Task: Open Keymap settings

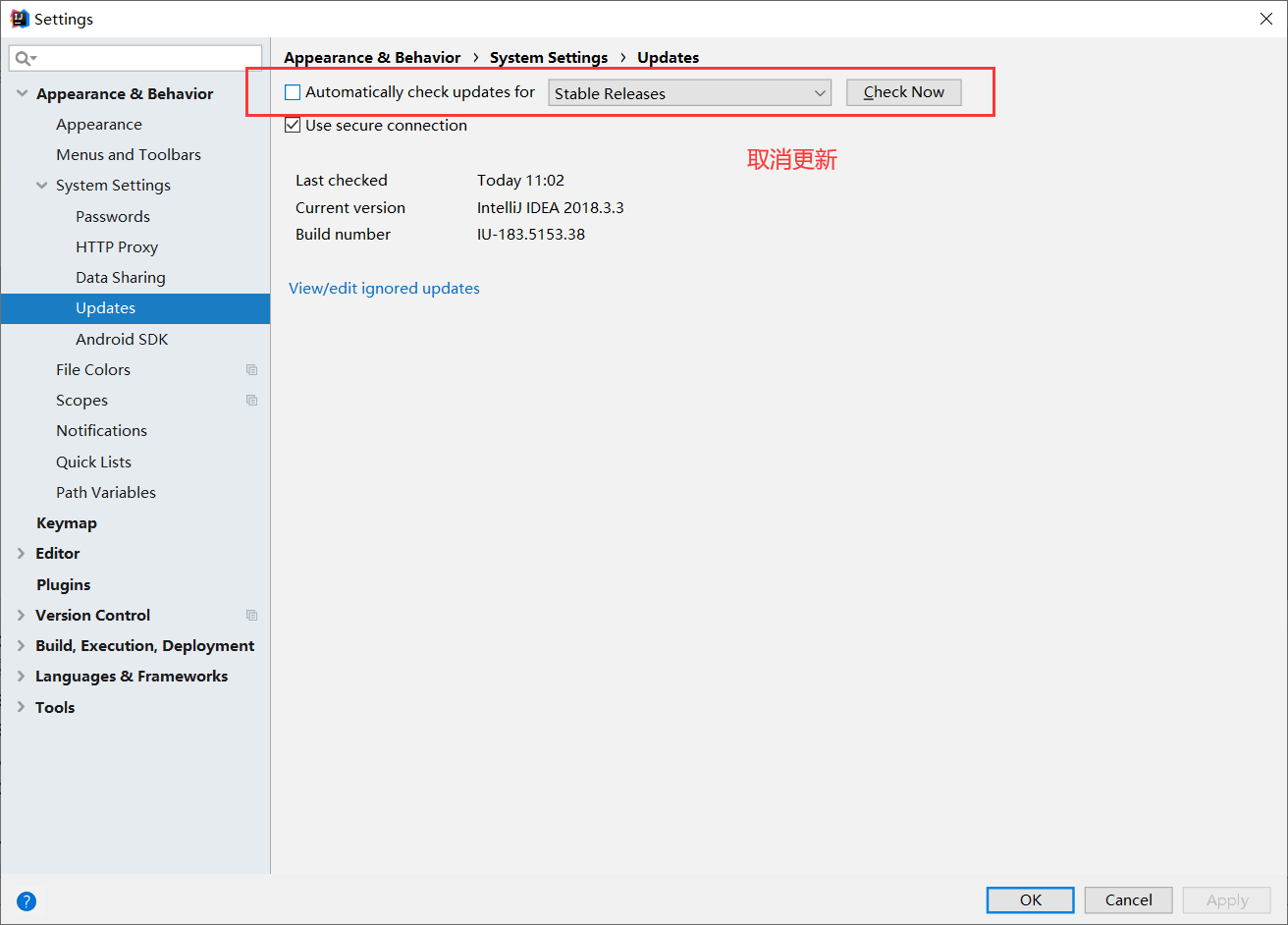Action: (x=67, y=523)
